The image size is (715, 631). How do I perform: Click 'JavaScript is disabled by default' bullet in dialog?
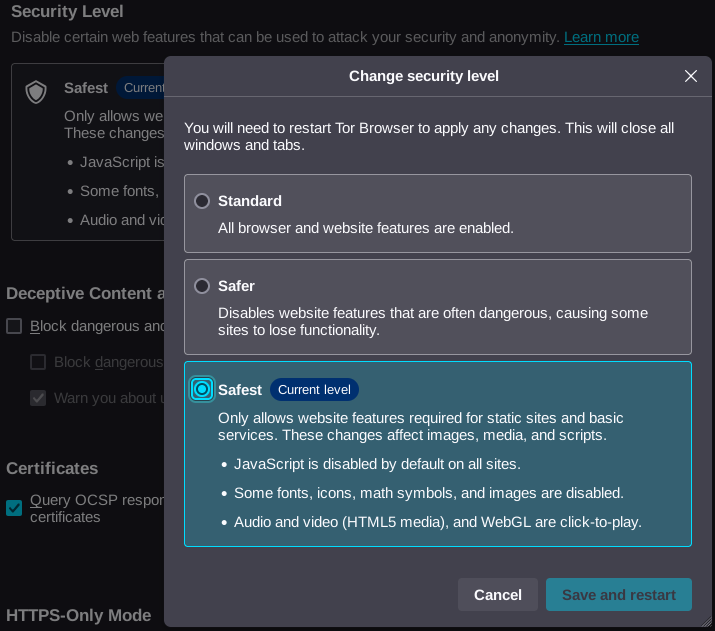tap(377, 464)
